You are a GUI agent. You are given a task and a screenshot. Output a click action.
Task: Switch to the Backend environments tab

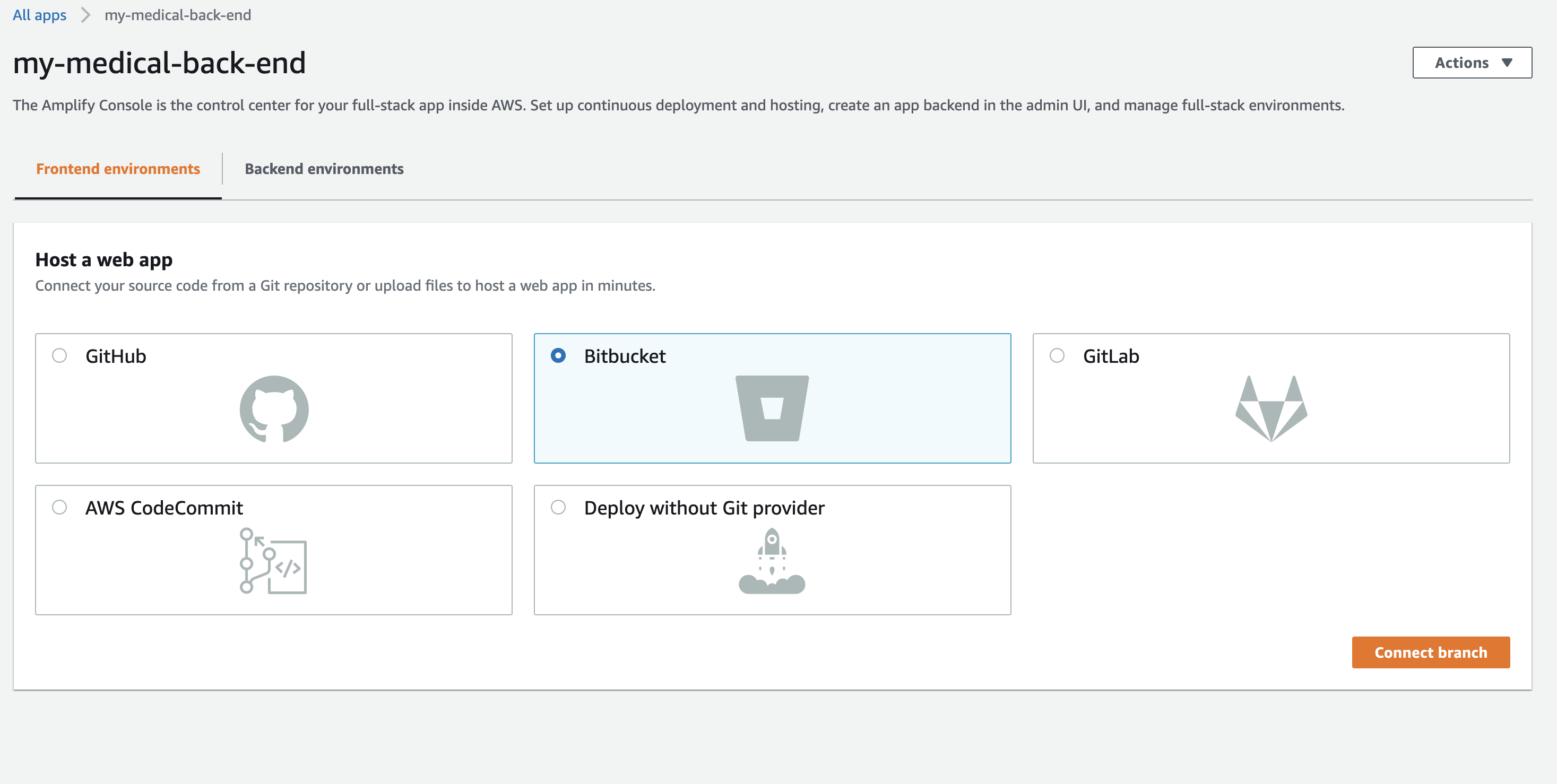(324, 169)
